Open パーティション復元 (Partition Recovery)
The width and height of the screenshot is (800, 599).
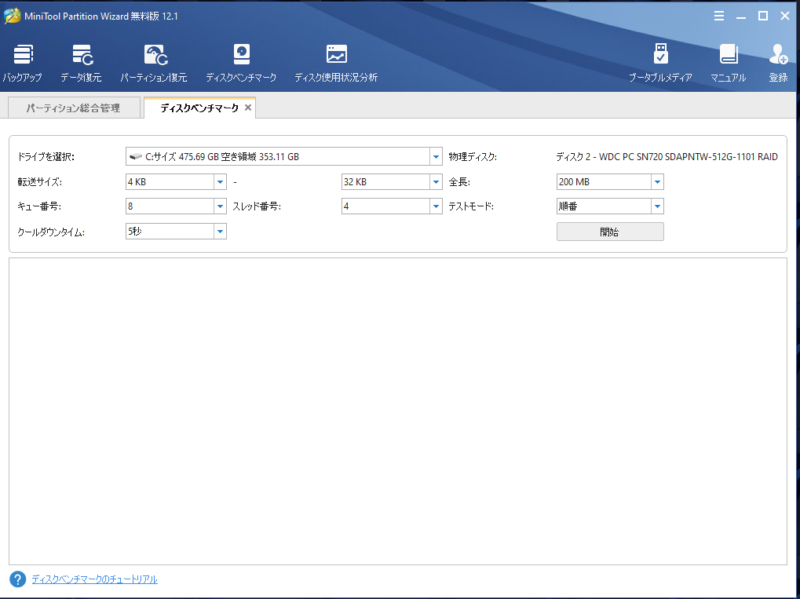tap(154, 63)
